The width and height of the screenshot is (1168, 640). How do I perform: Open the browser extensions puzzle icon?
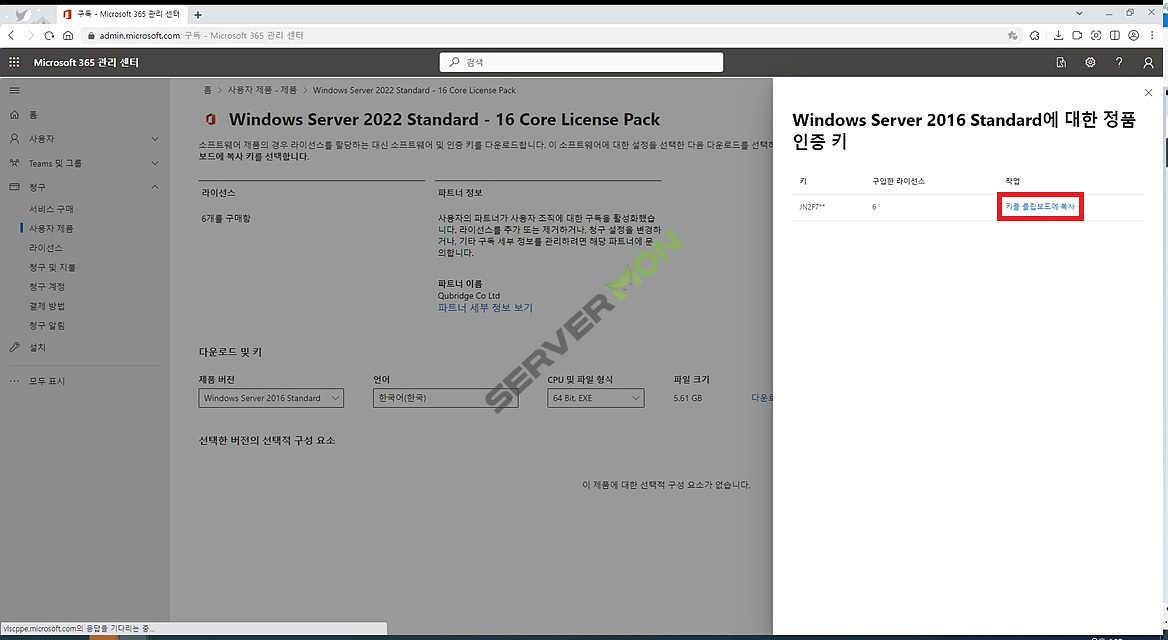pyautogui.click(x=1035, y=35)
